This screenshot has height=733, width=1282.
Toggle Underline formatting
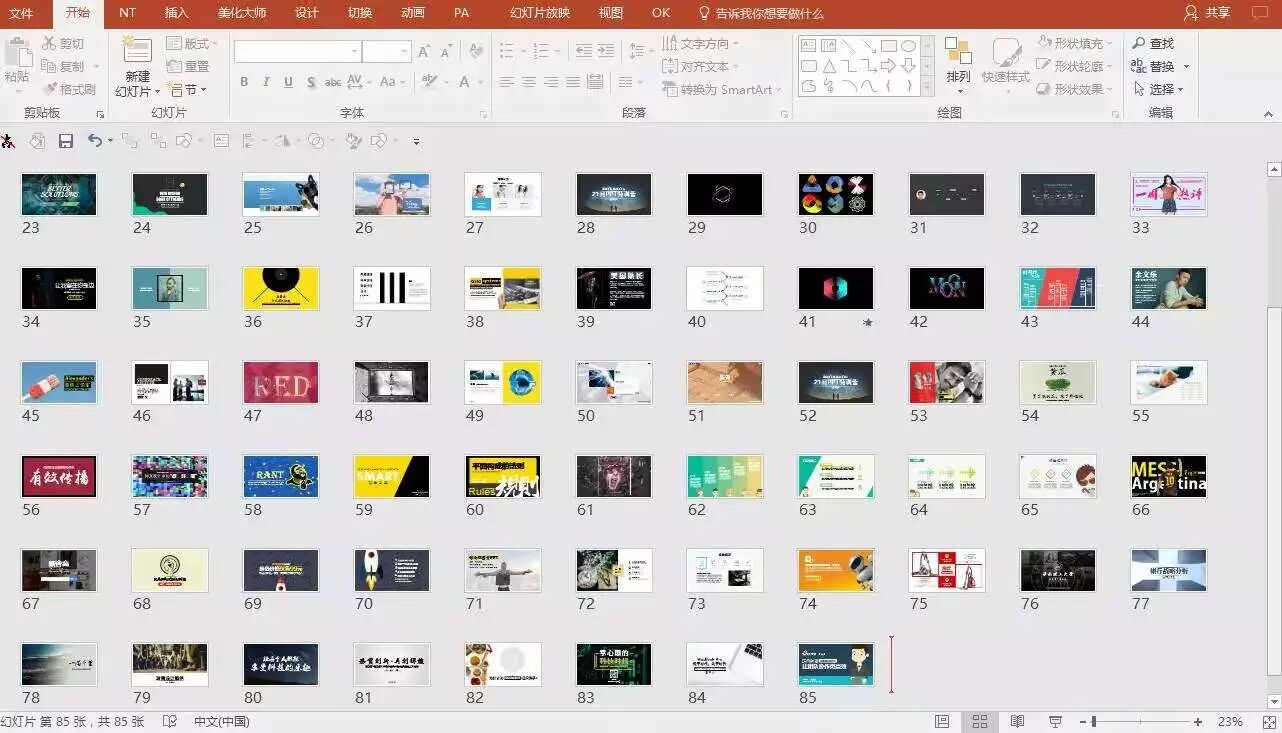[288, 82]
